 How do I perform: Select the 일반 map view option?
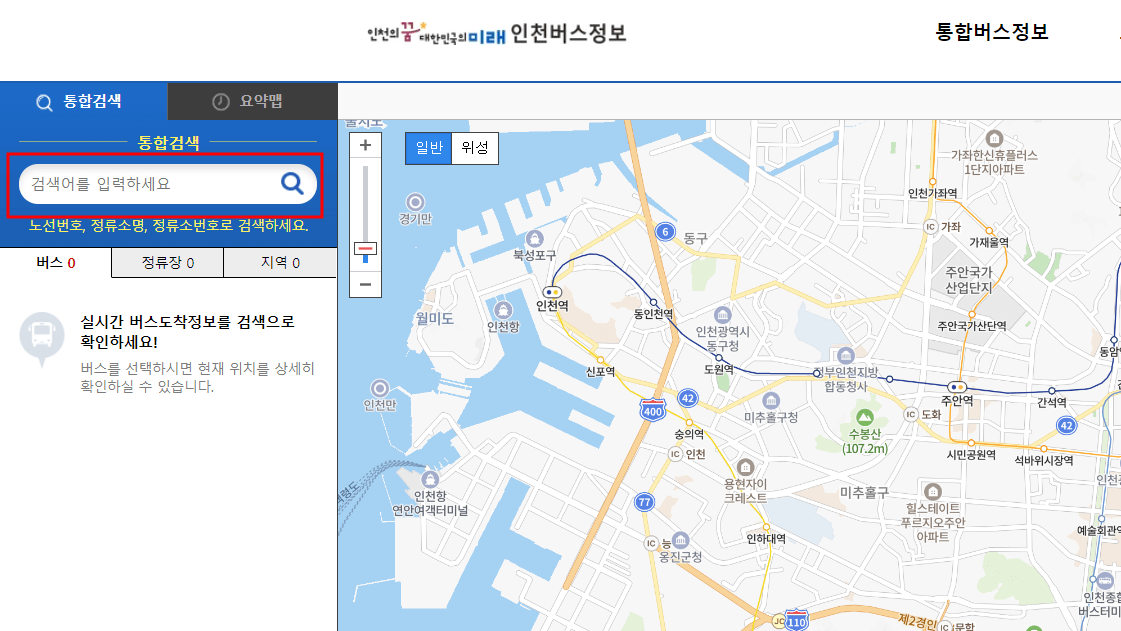click(428, 147)
